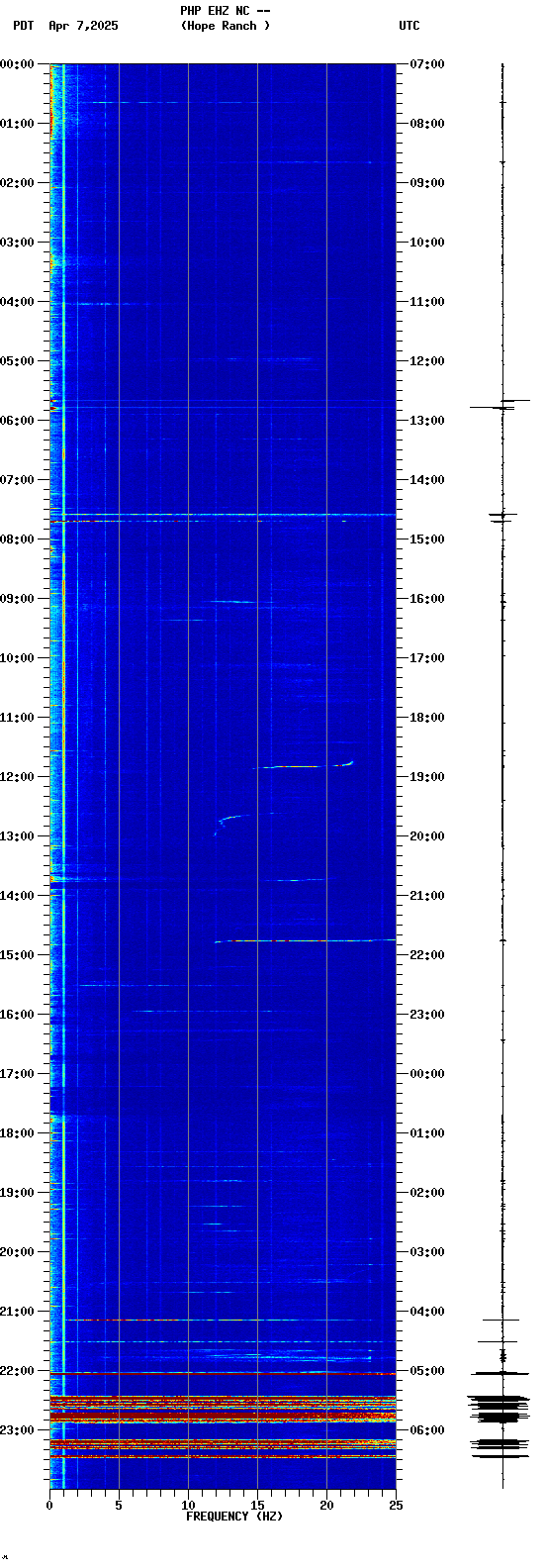The image size is (546, 1568).
Task: Click the 14:00 label on UTC axis
Action: pyautogui.click(x=427, y=480)
